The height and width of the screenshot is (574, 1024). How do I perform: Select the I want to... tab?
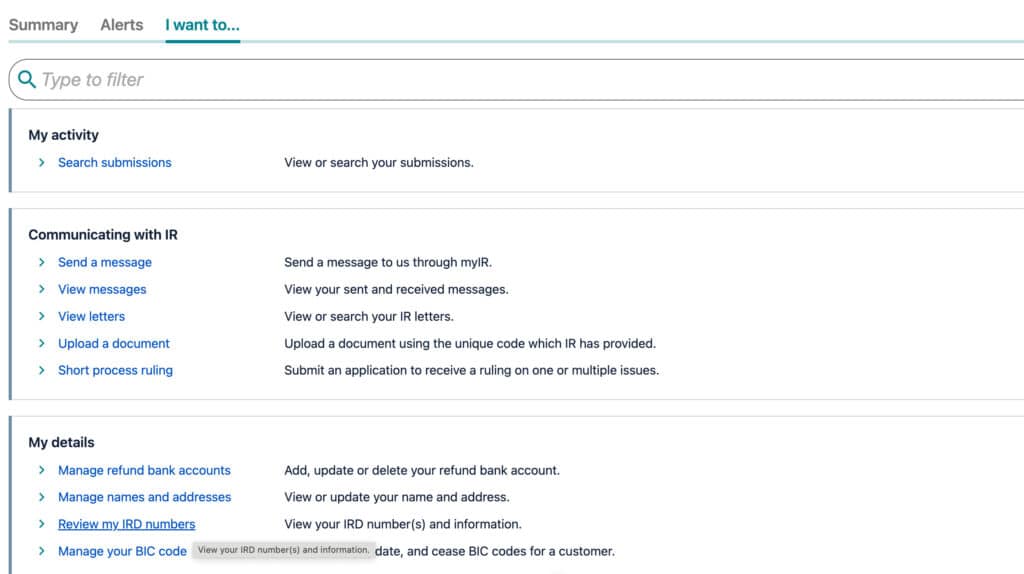[202, 25]
